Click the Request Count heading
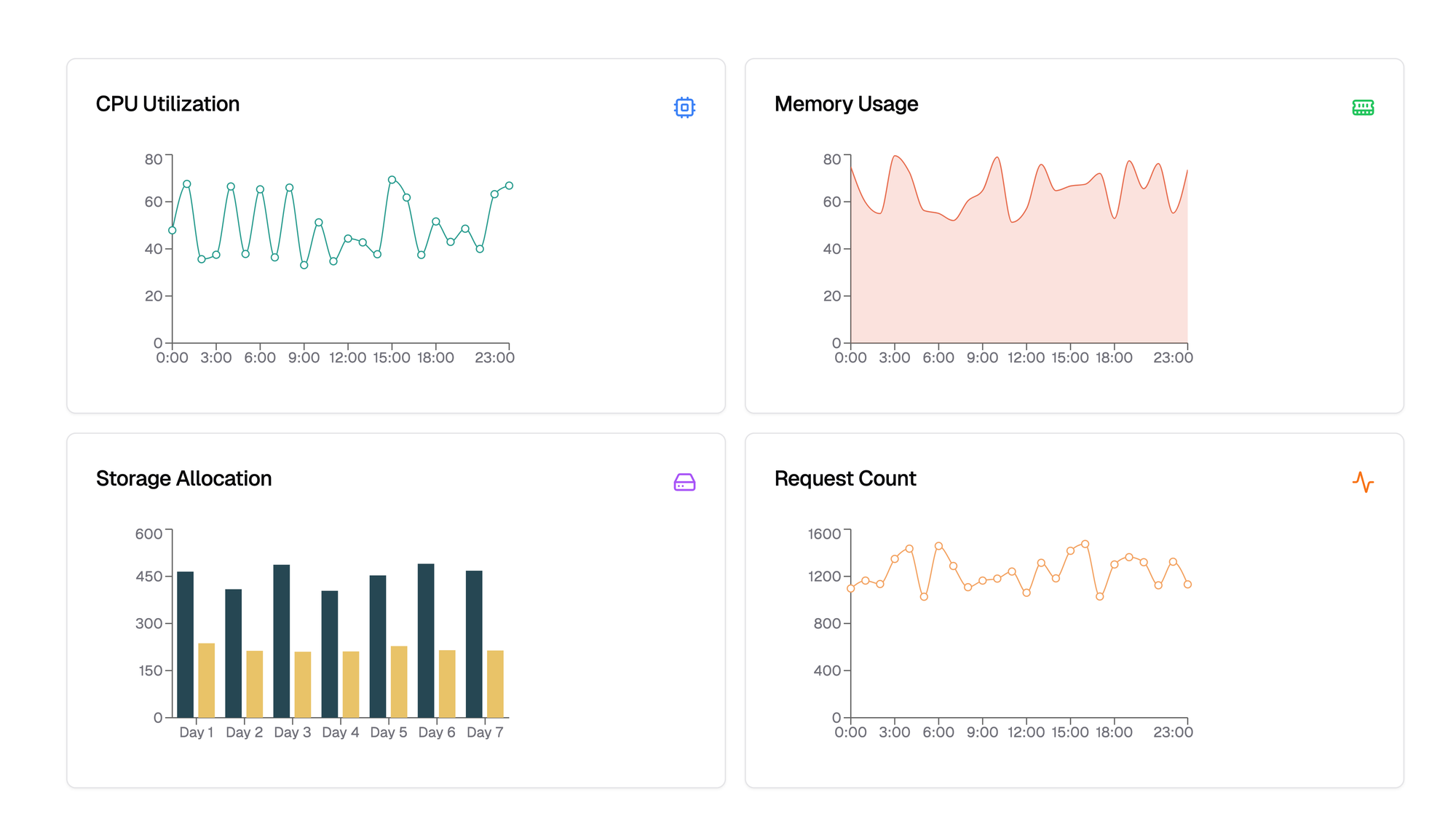Image resolution: width=1456 pixels, height=827 pixels. pos(844,478)
